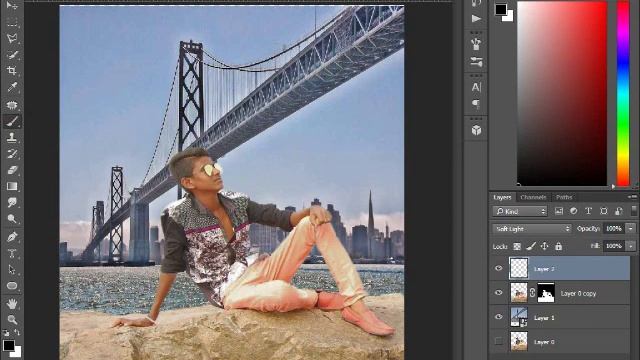
Task: Select the Gradient tool
Action: [12, 186]
